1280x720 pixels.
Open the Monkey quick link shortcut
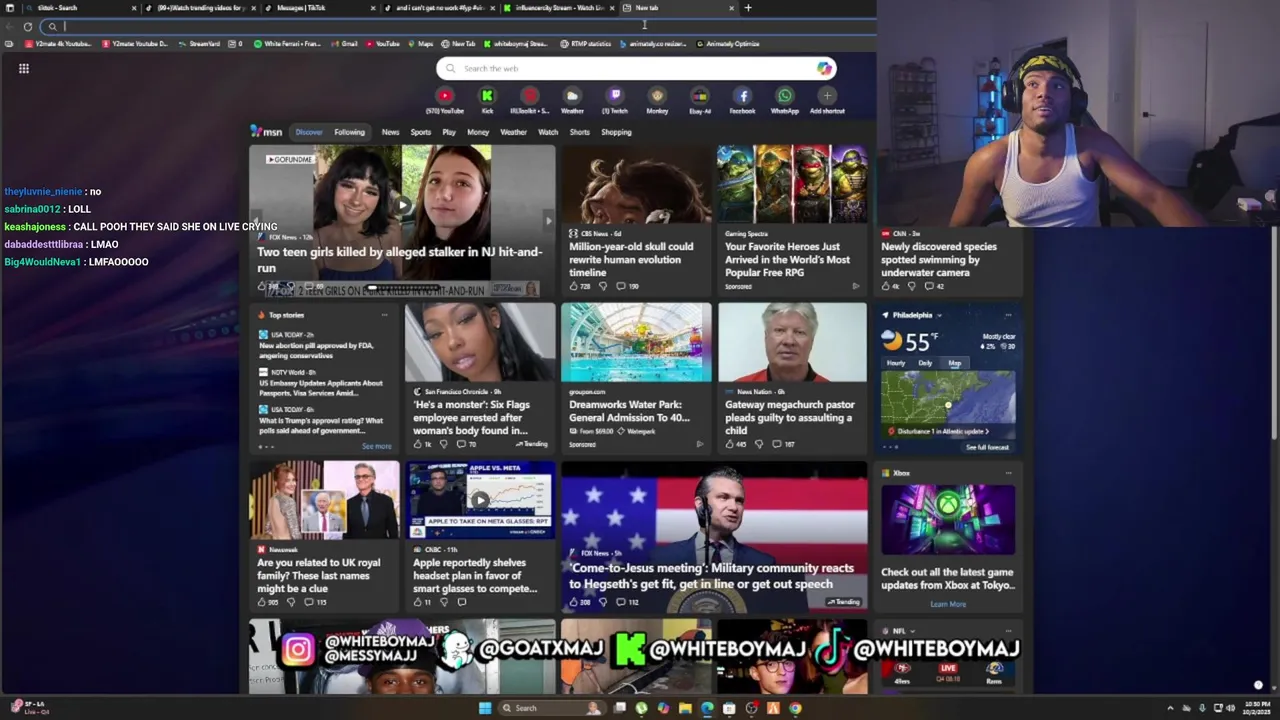pyautogui.click(x=657, y=96)
